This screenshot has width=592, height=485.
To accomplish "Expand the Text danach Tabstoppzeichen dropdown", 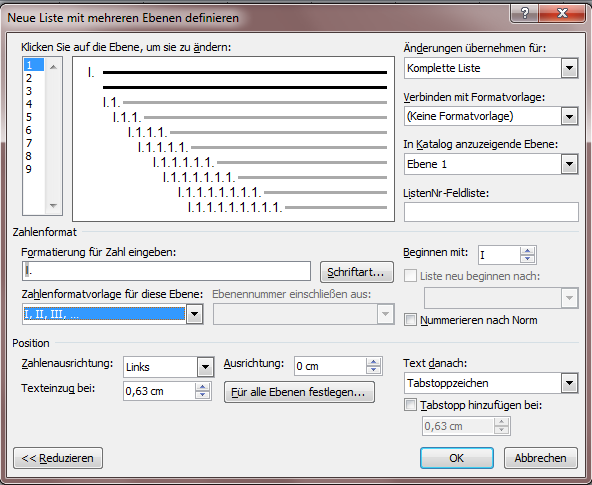I will tap(569, 383).
